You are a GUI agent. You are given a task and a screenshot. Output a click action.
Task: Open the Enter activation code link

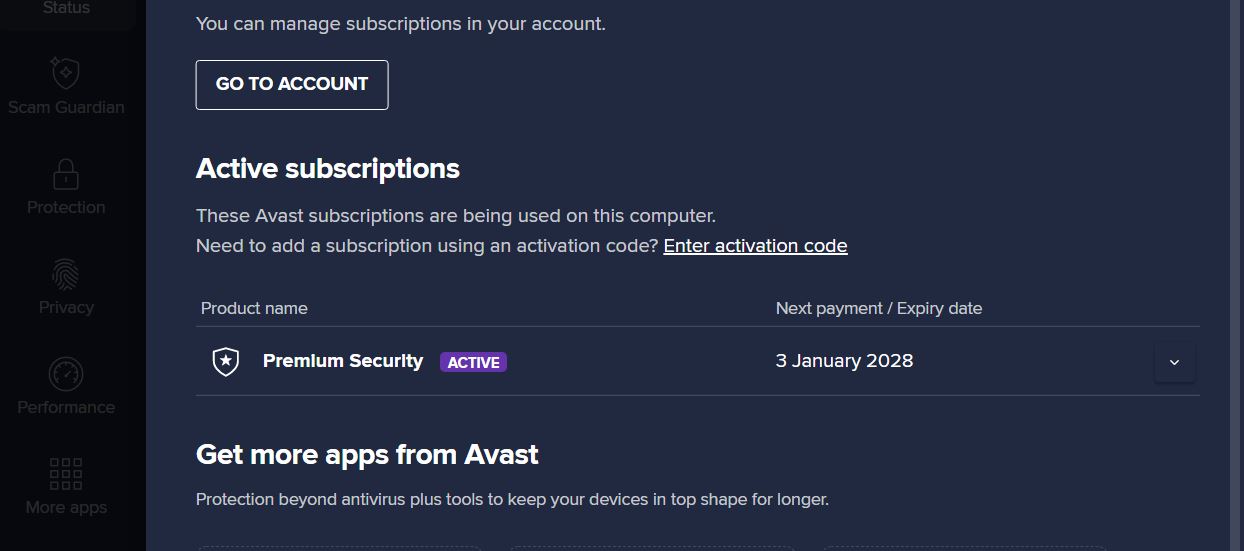tap(755, 246)
